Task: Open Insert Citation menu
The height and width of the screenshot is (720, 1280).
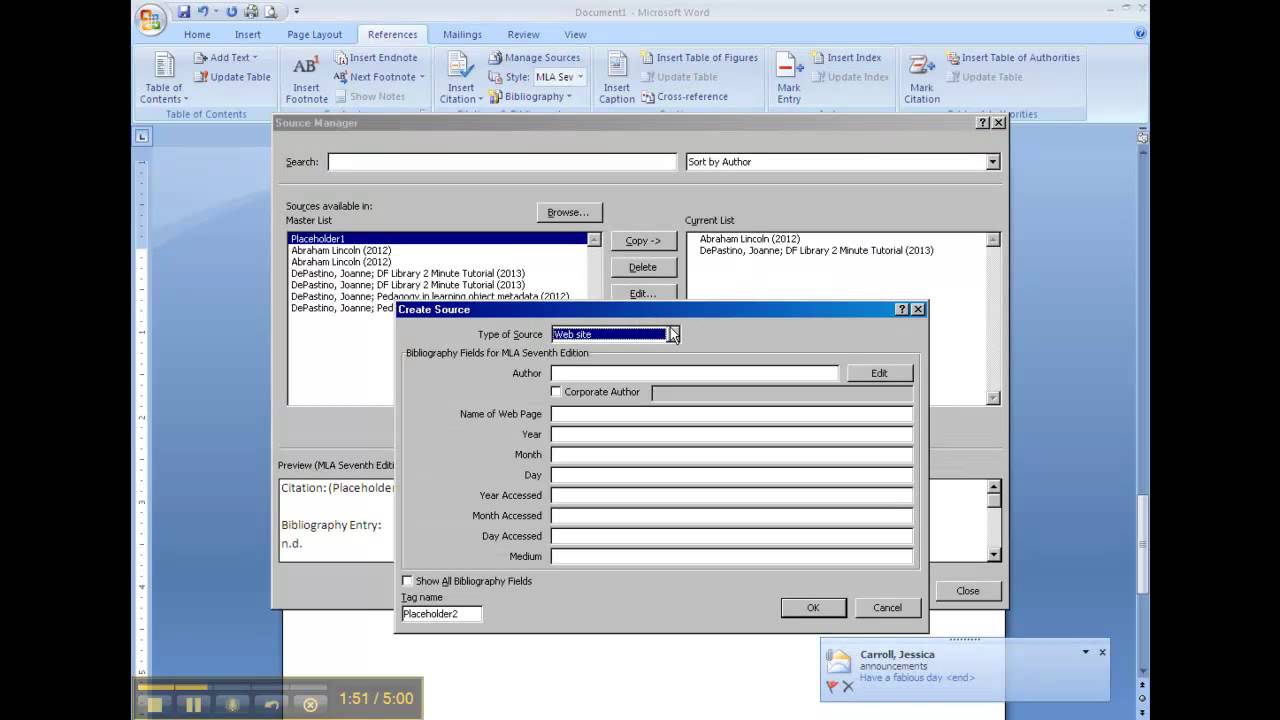Action: [x=460, y=78]
